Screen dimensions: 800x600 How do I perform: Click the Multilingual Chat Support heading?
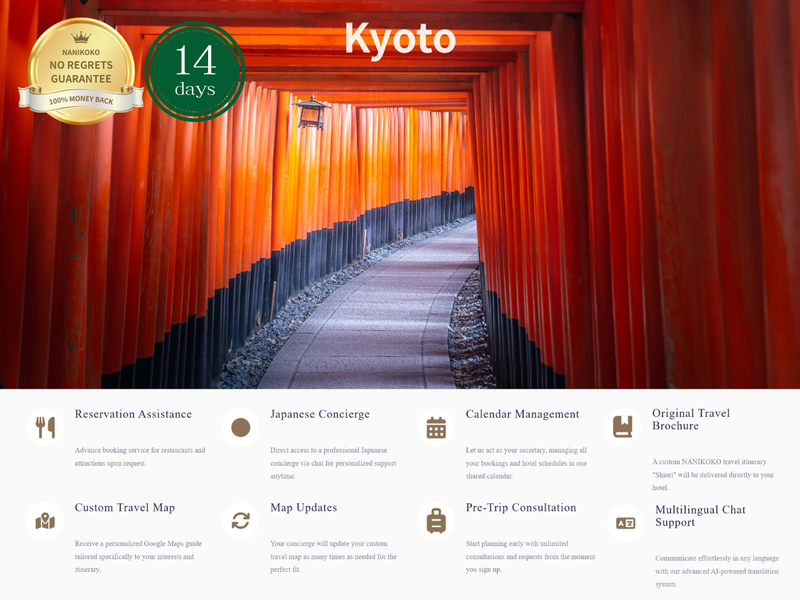[700, 516]
